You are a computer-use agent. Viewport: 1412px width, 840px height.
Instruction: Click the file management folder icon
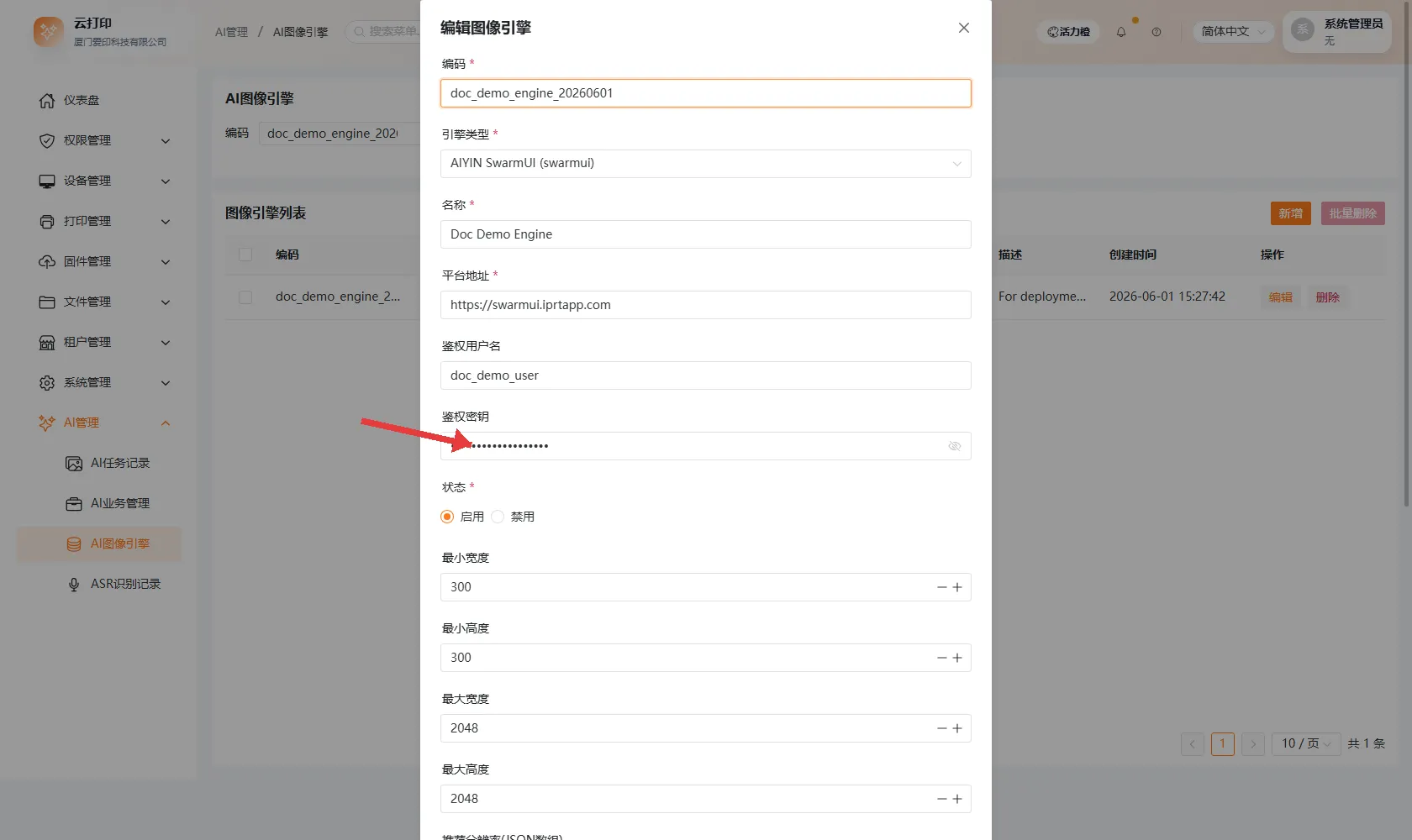click(x=47, y=302)
